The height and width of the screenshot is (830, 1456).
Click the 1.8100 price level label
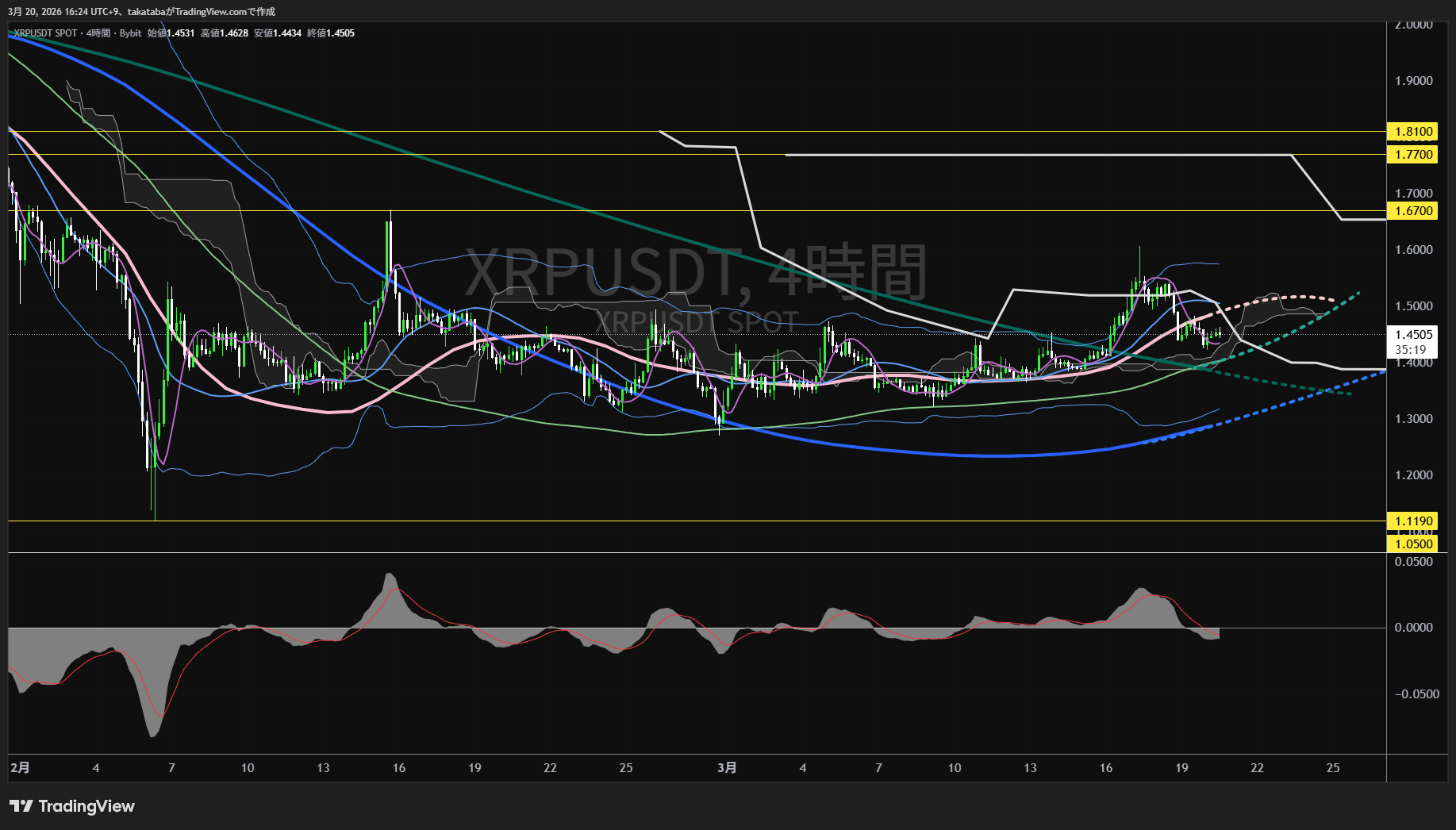click(x=1413, y=132)
